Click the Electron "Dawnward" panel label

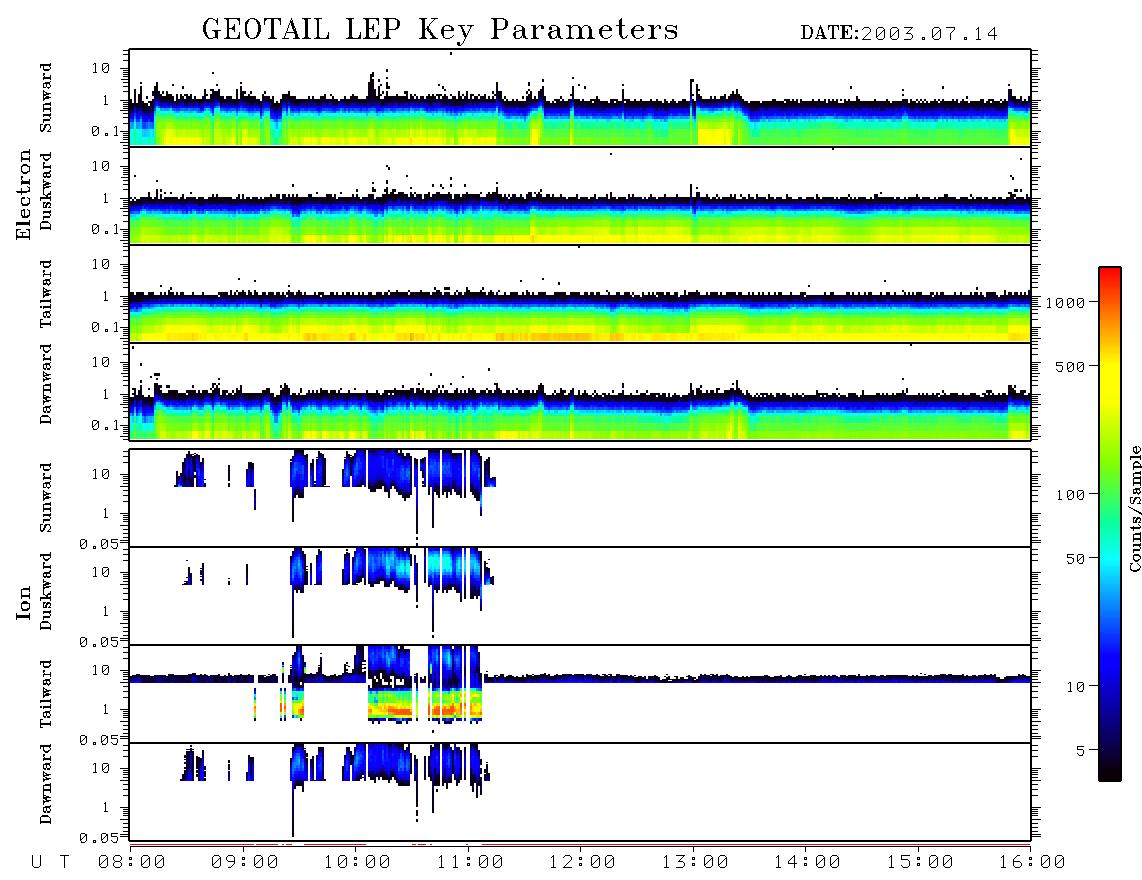point(45,384)
